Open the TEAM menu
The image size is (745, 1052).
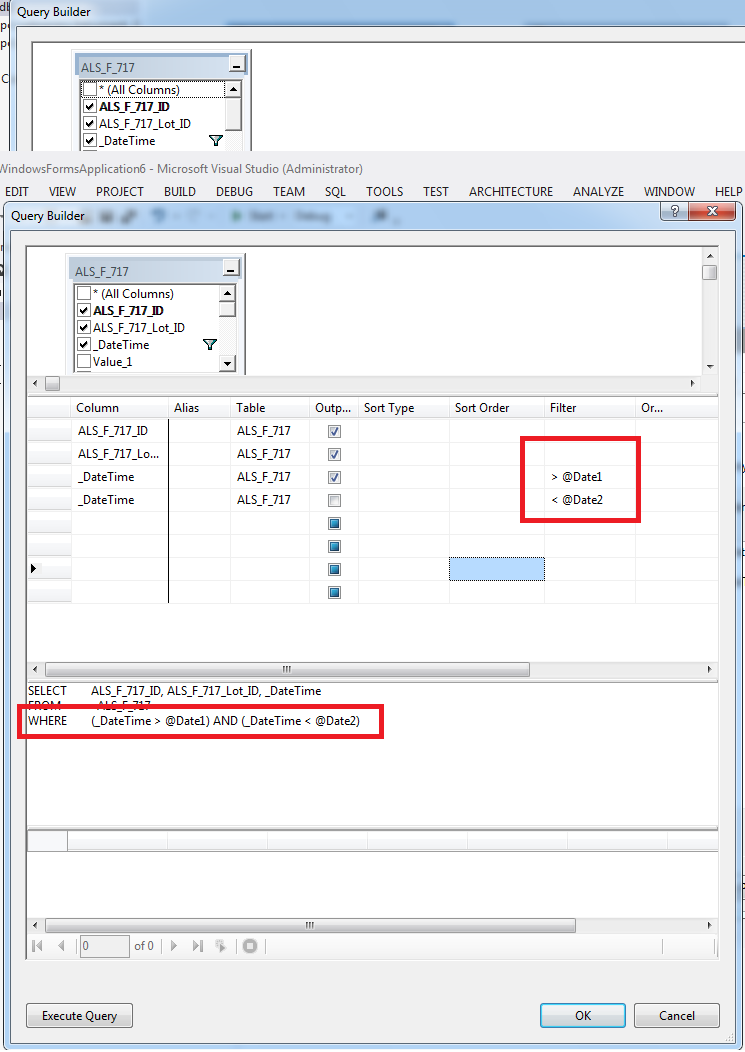(289, 191)
